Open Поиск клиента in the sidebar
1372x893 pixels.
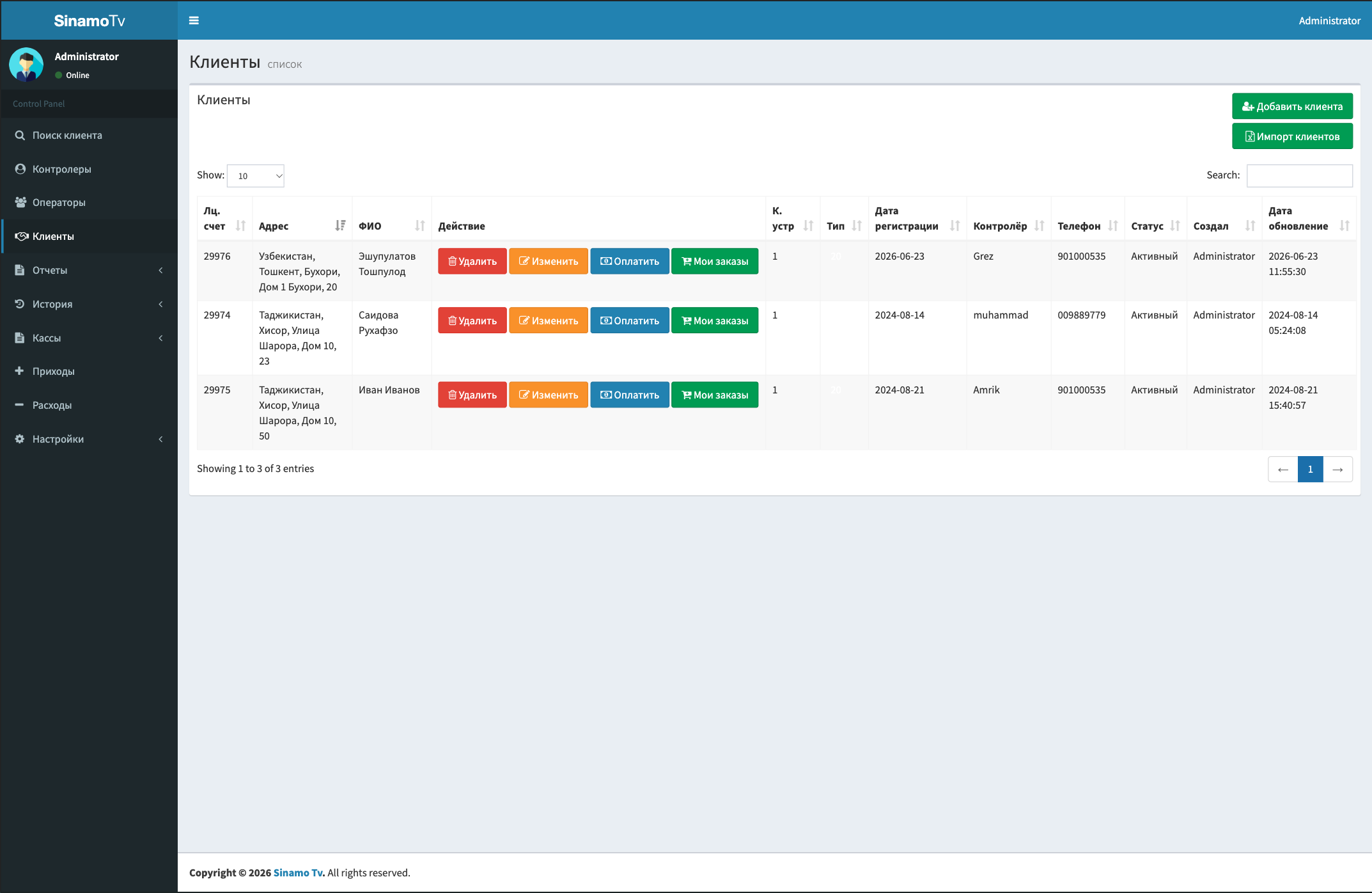click(x=90, y=135)
